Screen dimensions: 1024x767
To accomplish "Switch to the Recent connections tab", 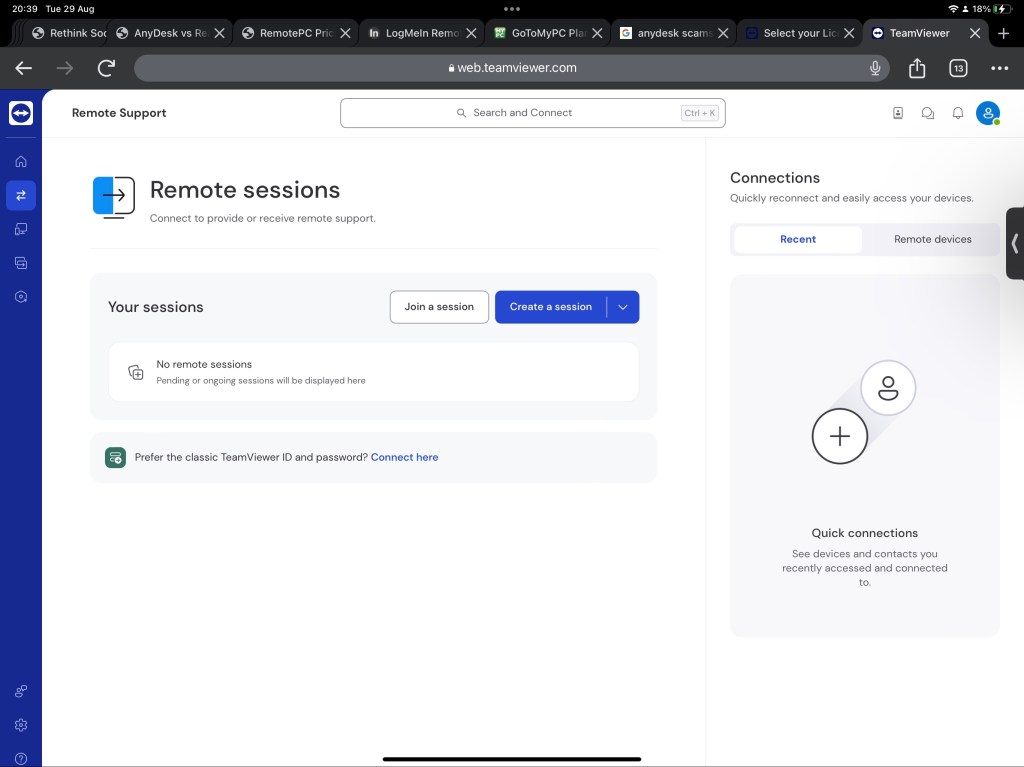I will (x=798, y=239).
